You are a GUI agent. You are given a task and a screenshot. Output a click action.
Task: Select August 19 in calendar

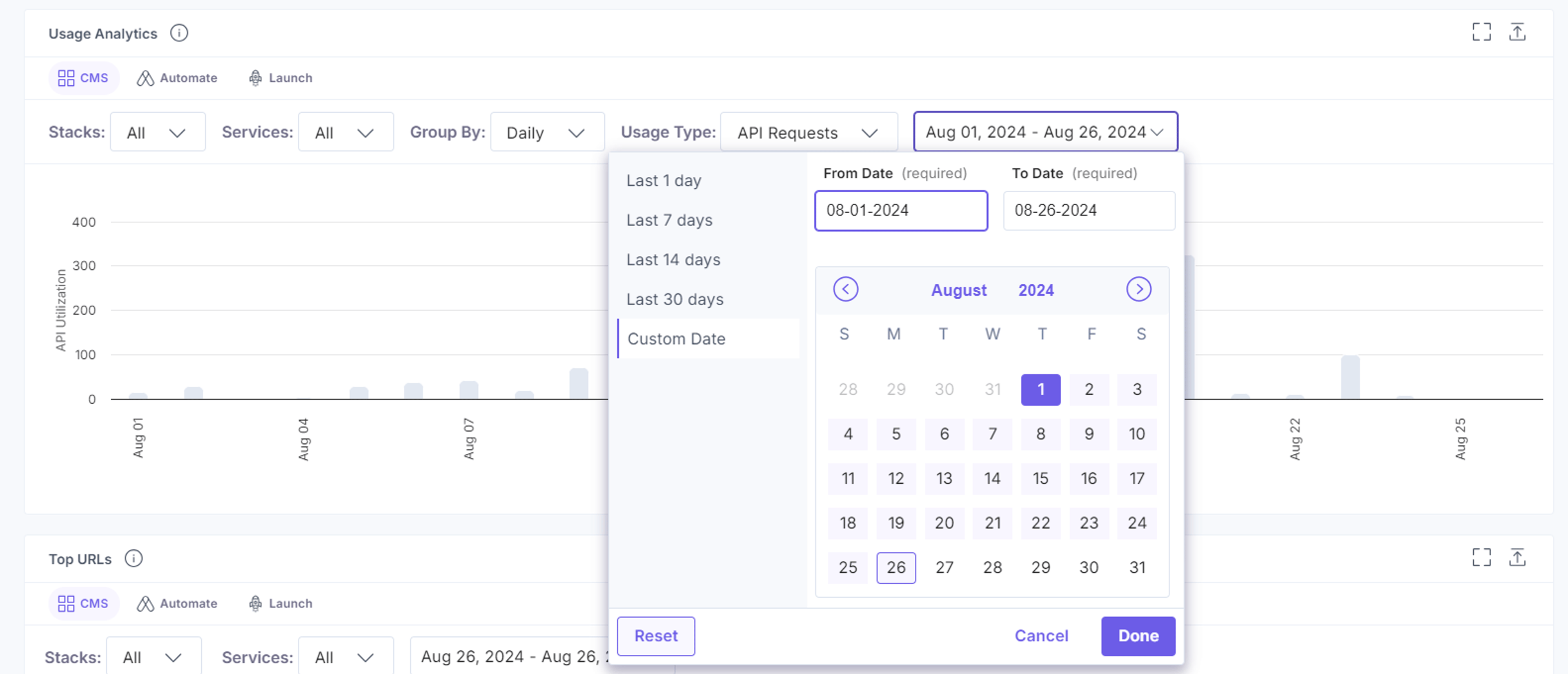pyautogui.click(x=896, y=523)
